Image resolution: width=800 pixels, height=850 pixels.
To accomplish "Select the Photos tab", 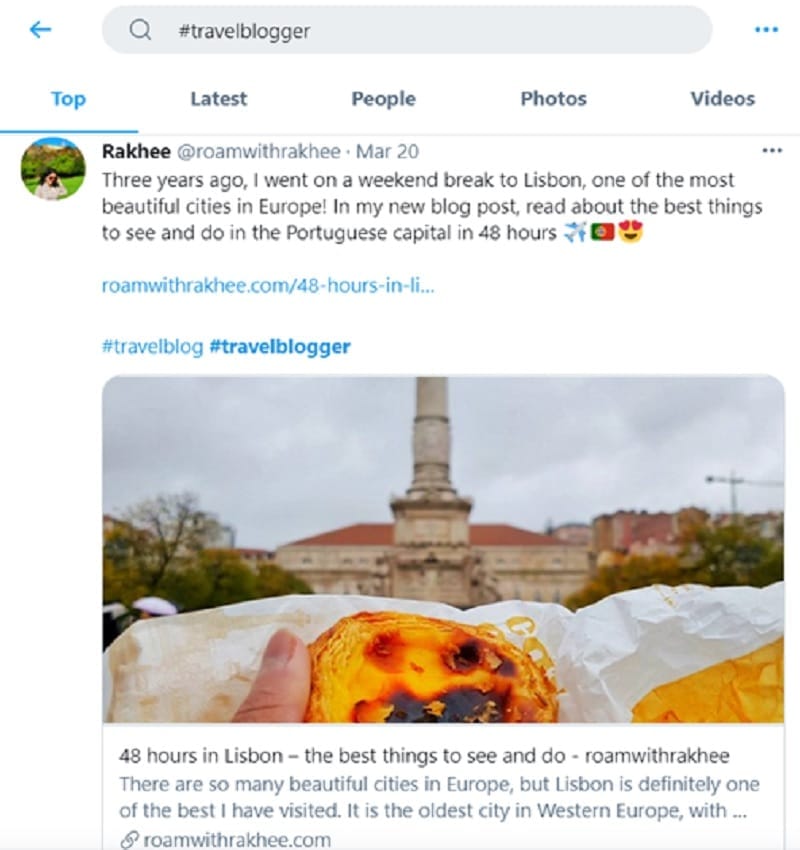I will click(x=552, y=98).
